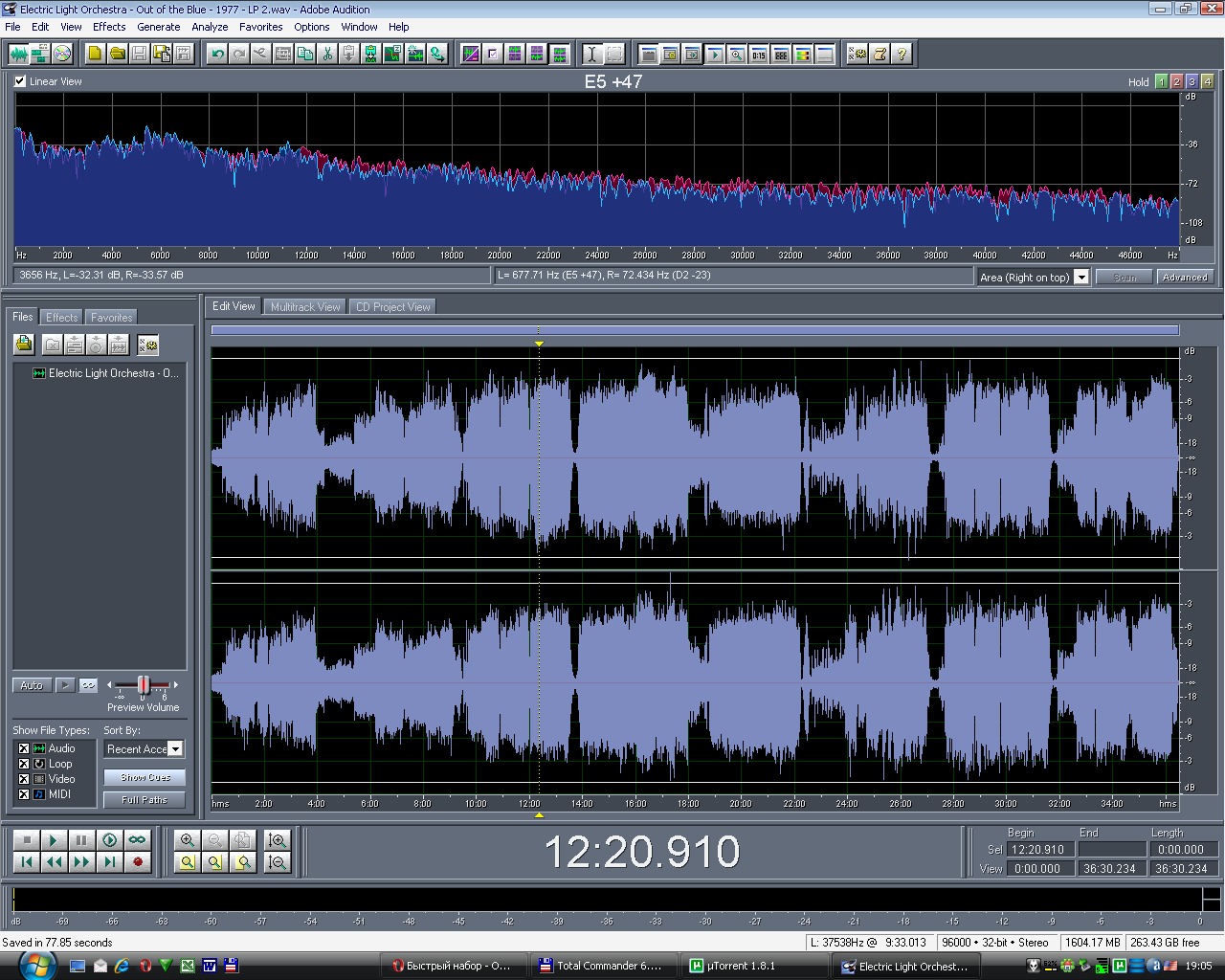Click the Rewind transport button

coord(54,862)
